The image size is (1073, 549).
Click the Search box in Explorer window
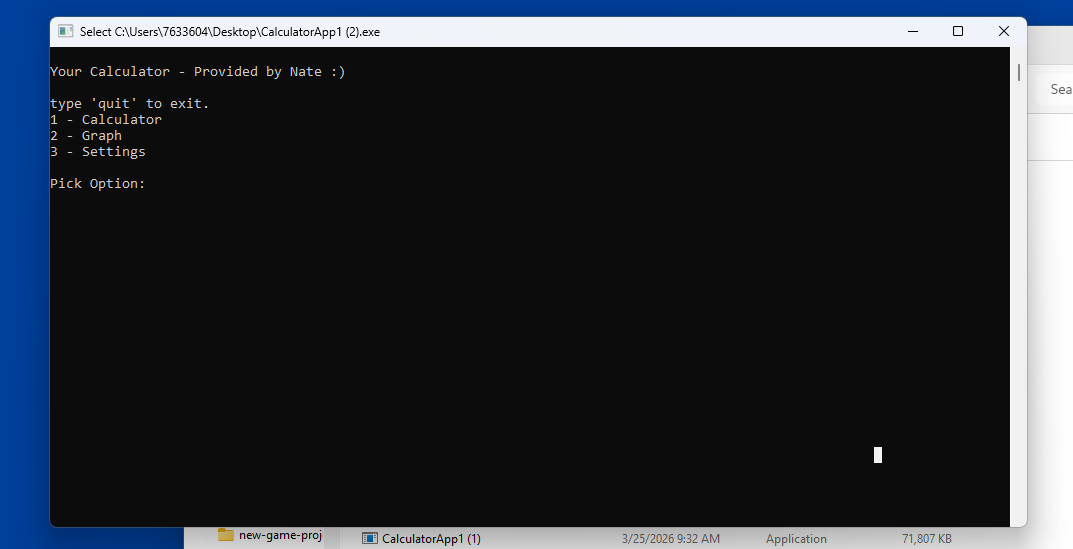[x=1055, y=89]
